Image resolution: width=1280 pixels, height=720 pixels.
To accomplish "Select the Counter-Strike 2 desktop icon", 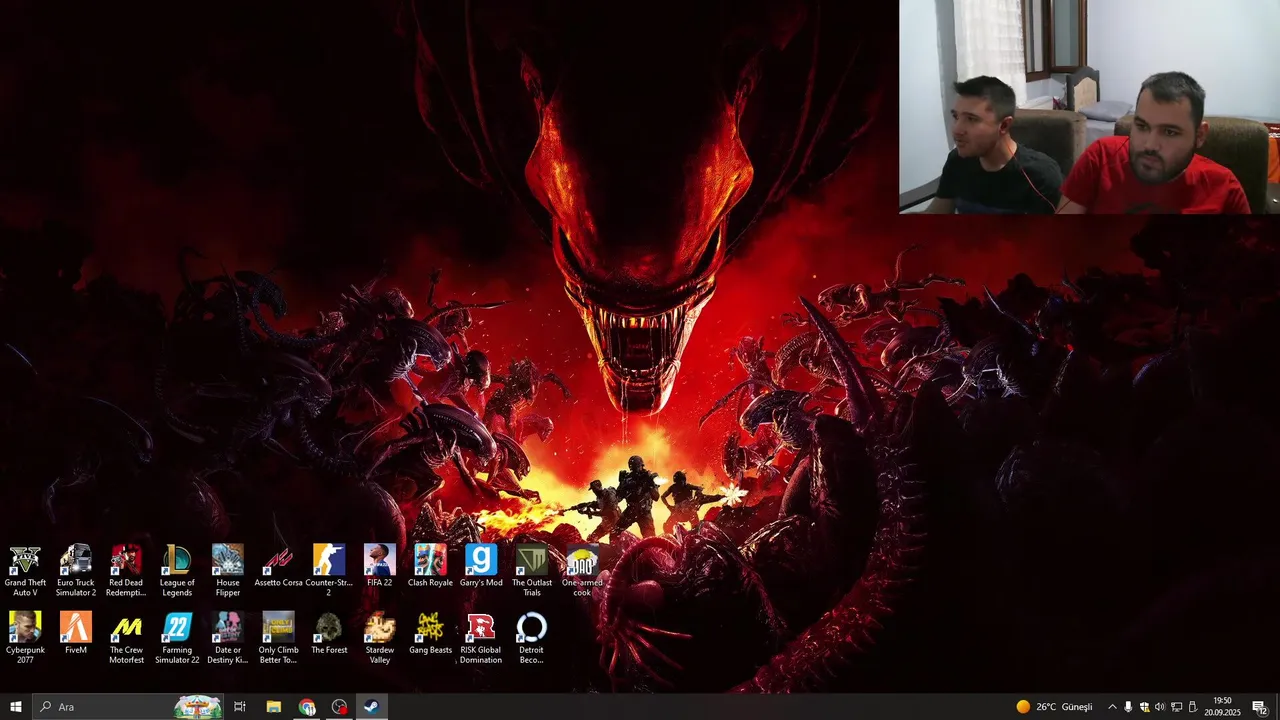I will click(x=329, y=571).
